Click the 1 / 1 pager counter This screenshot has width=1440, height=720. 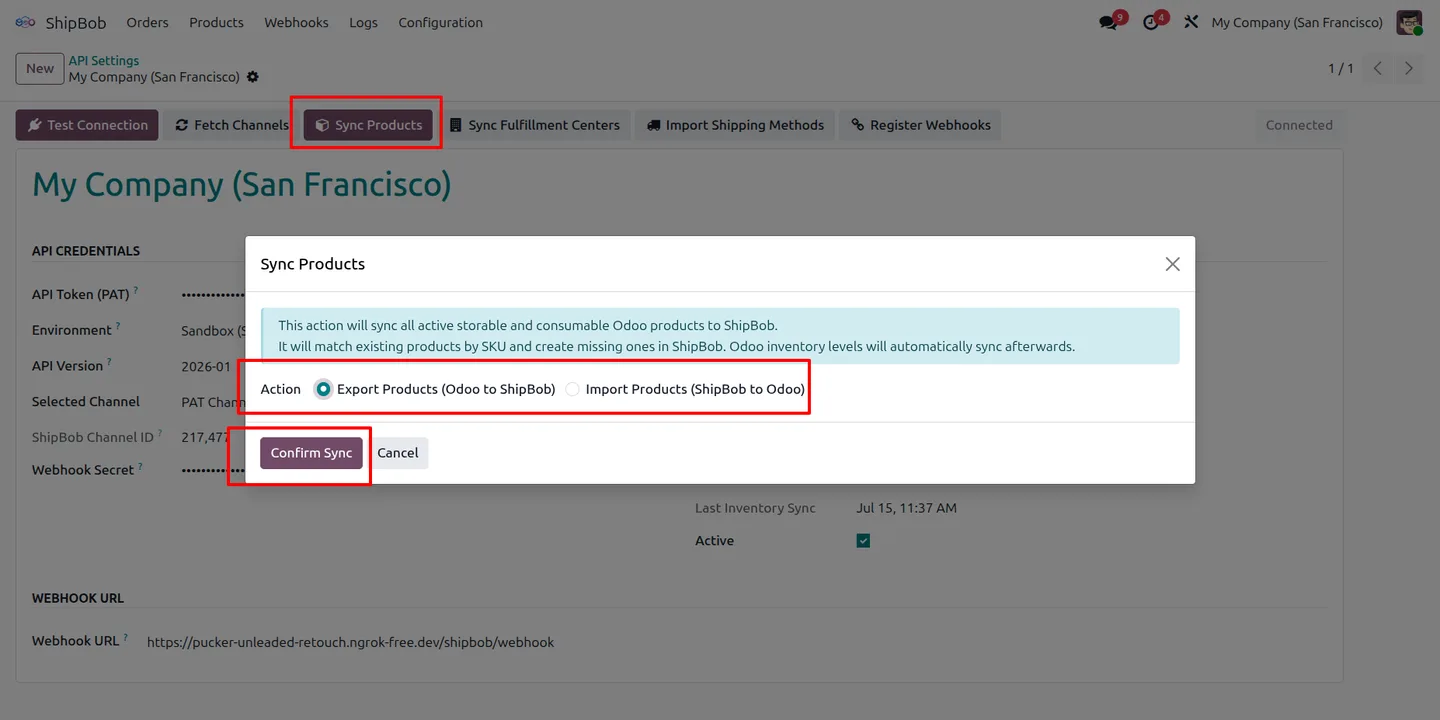pos(1341,68)
